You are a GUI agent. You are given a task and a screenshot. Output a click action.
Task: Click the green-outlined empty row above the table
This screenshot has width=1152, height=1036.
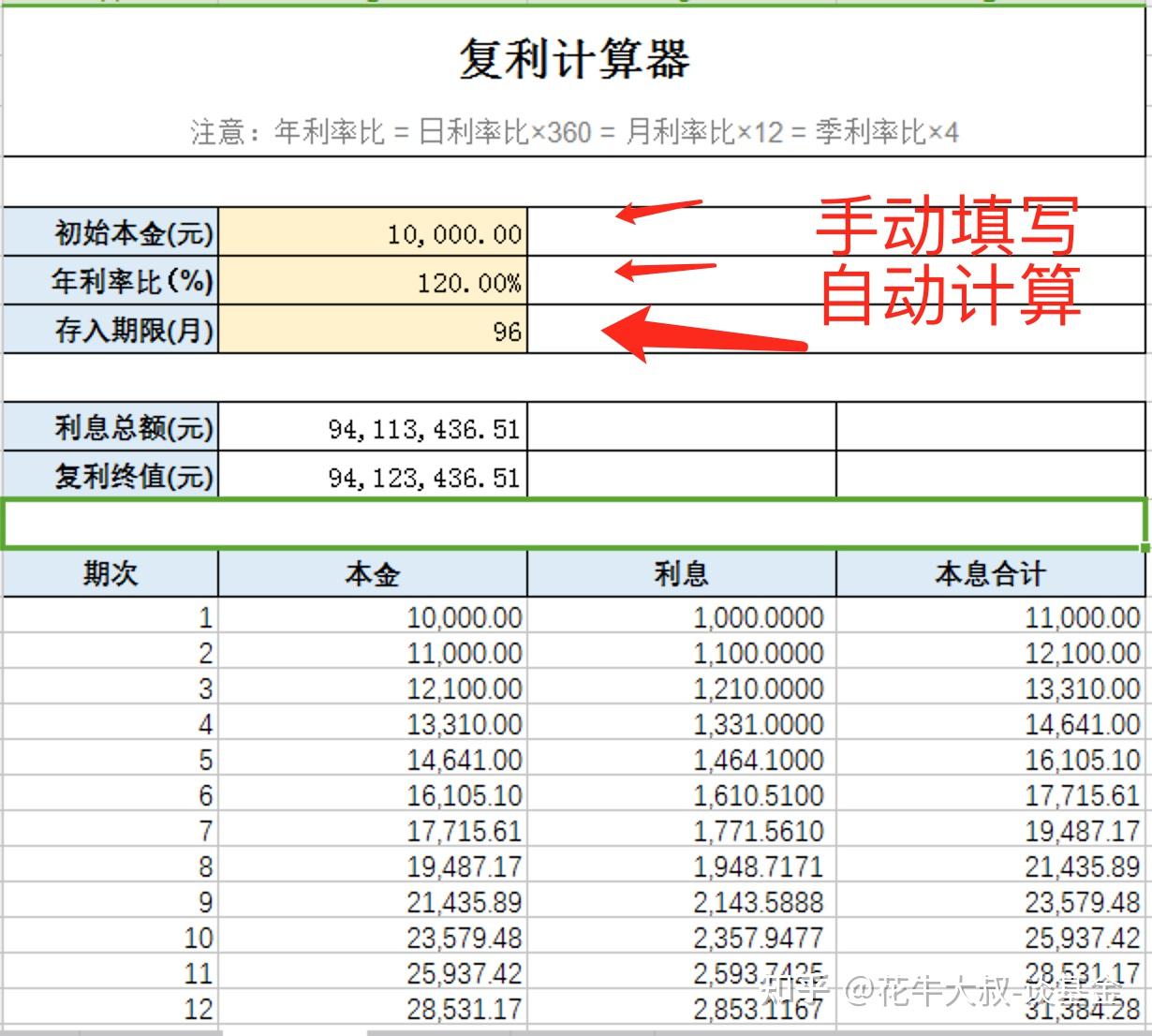tap(576, 521)
